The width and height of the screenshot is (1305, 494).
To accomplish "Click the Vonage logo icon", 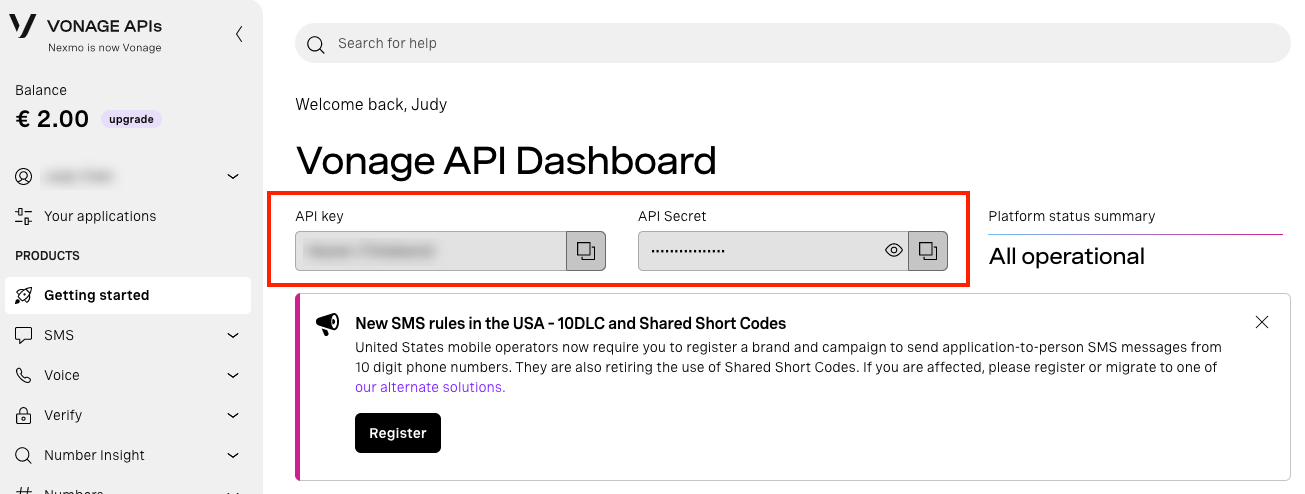I will (22, 27).
